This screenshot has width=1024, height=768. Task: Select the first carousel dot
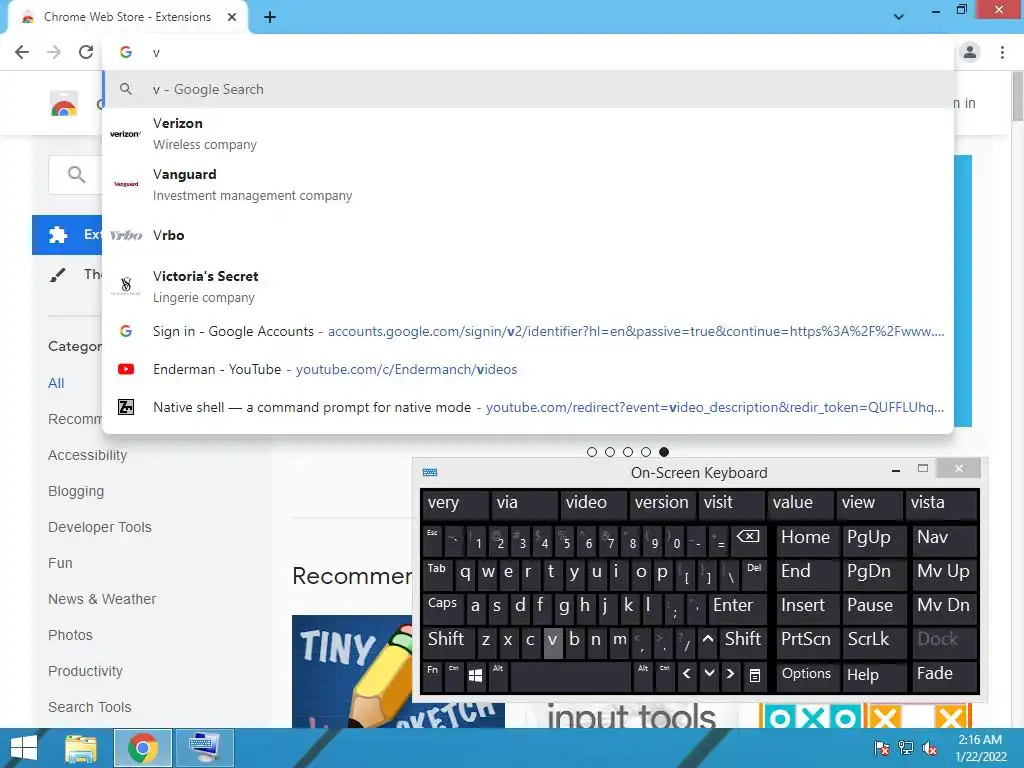[592, 452]
